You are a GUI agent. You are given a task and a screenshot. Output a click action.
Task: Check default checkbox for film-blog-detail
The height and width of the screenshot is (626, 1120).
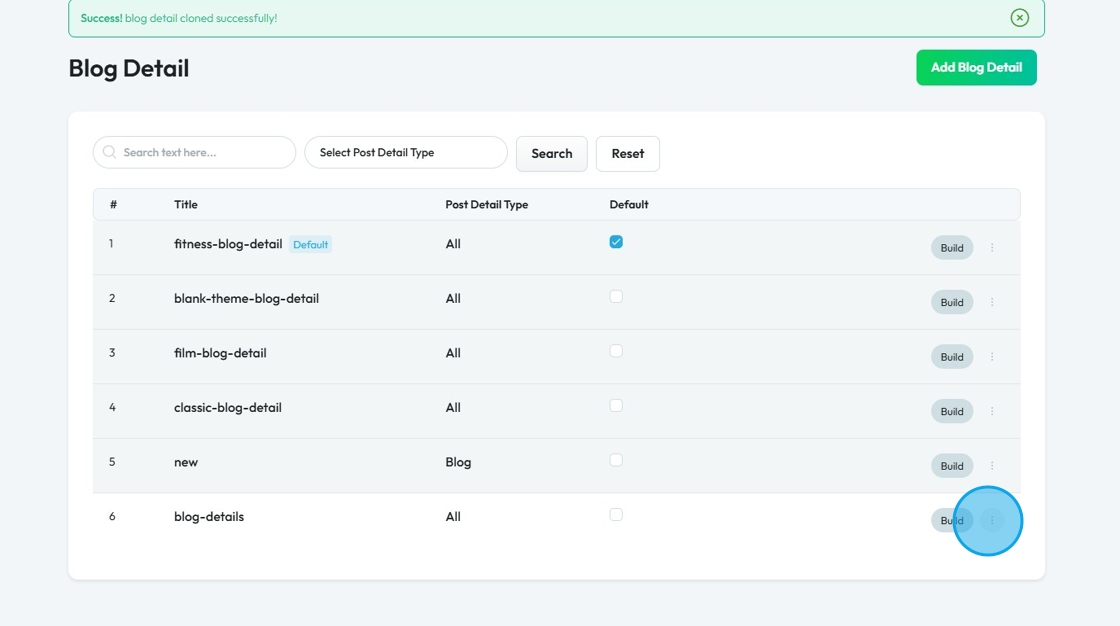[616, 351]
